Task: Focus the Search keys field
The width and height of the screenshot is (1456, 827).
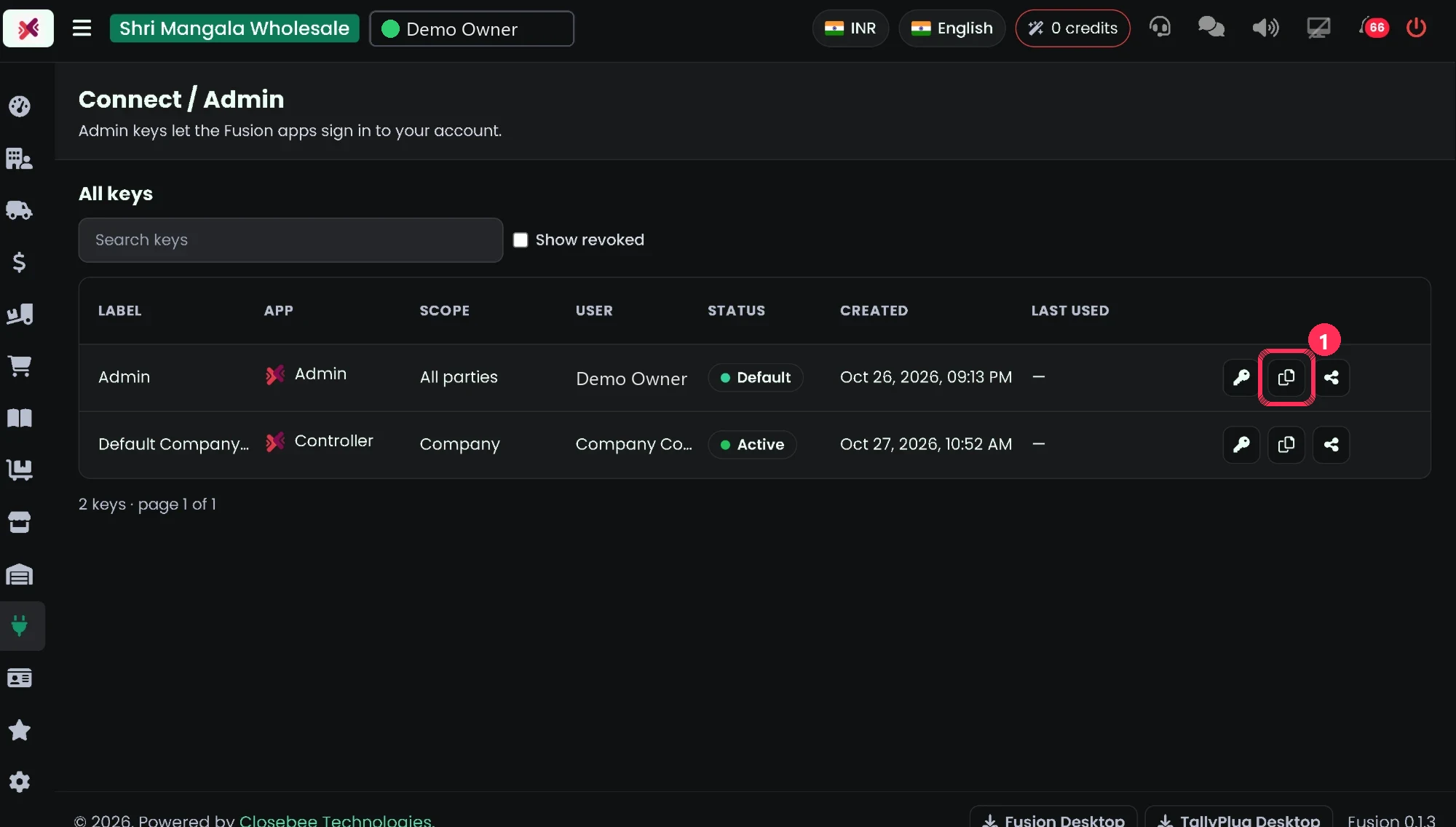Action: [x=290, y=240]
